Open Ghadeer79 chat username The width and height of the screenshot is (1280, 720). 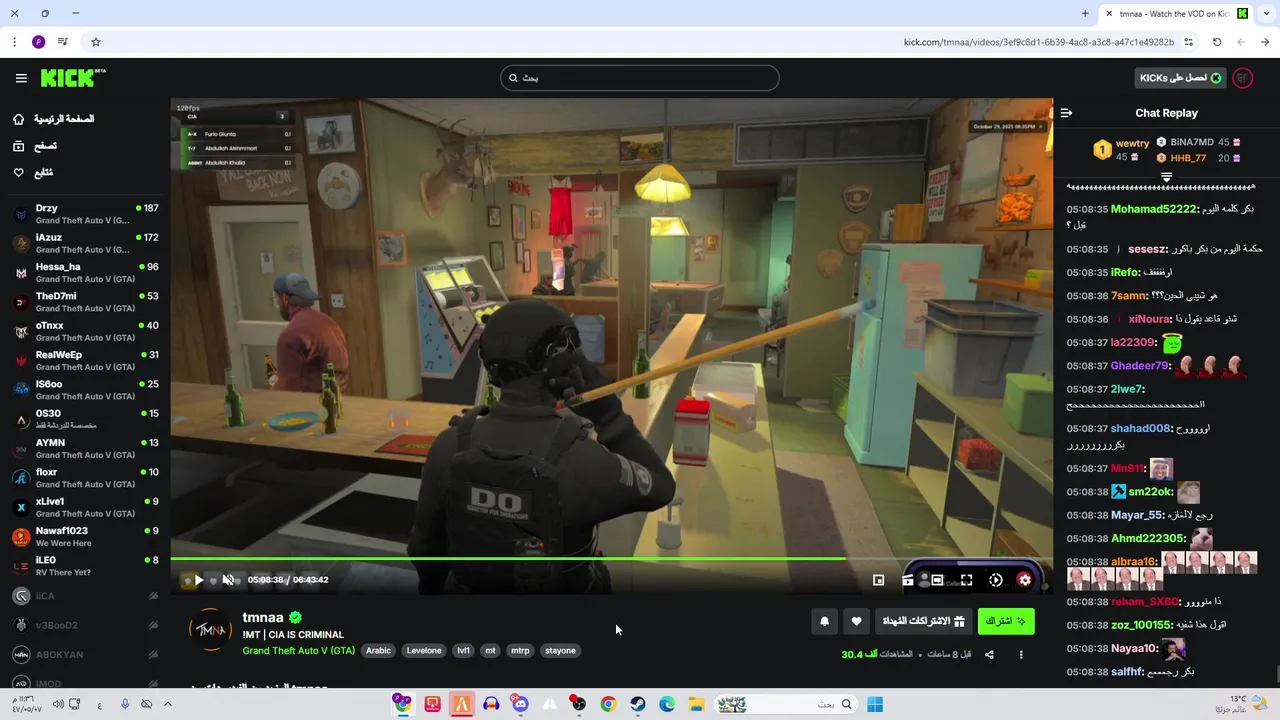point(1140,366)
